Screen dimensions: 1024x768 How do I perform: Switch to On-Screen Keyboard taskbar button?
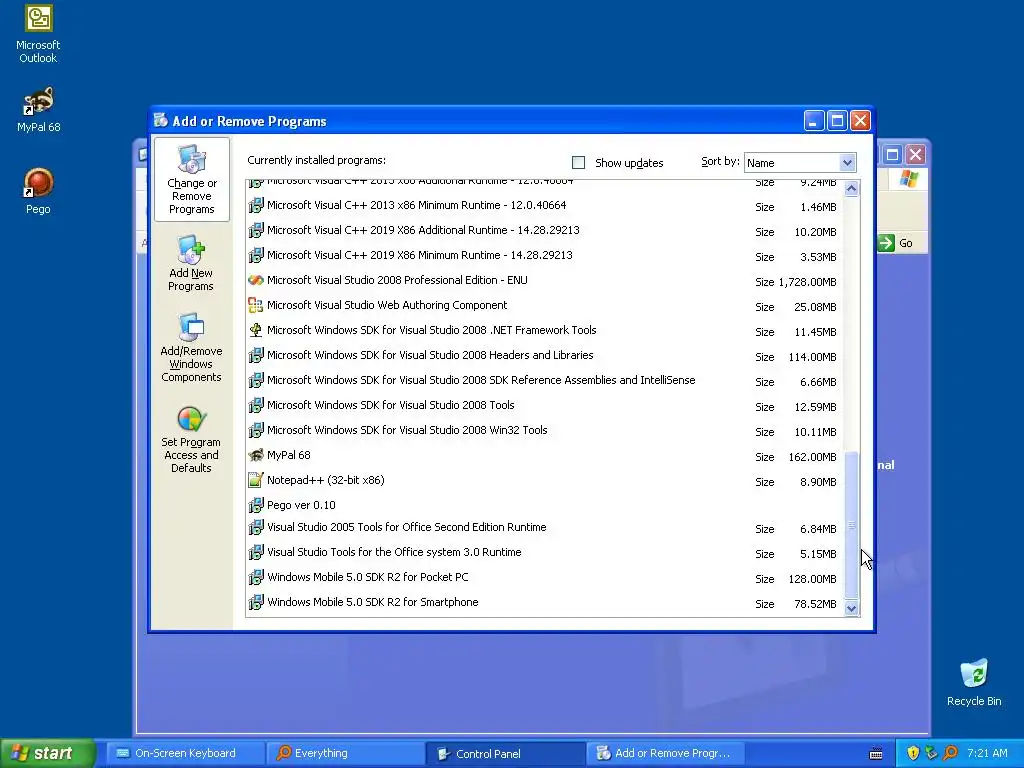tap(185, 754)
